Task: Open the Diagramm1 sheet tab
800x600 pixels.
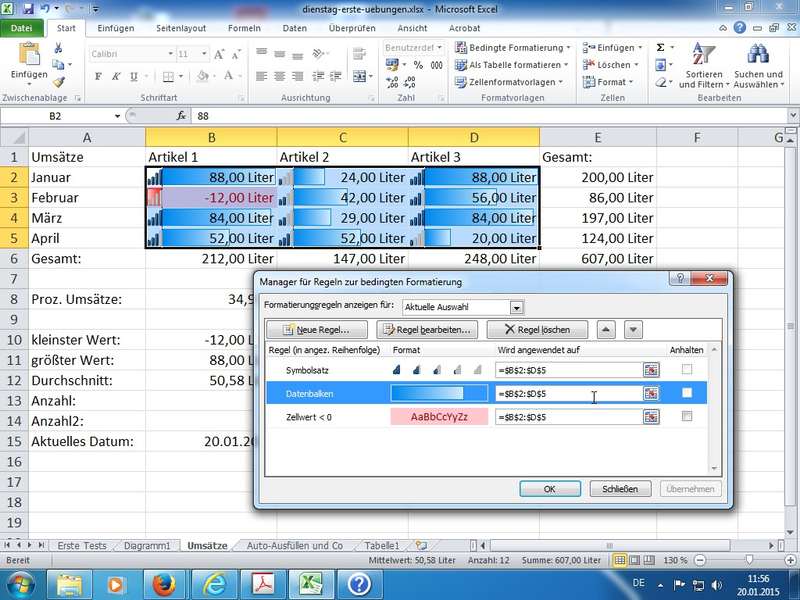Action: pyautogui.click(x=147, y=546)
